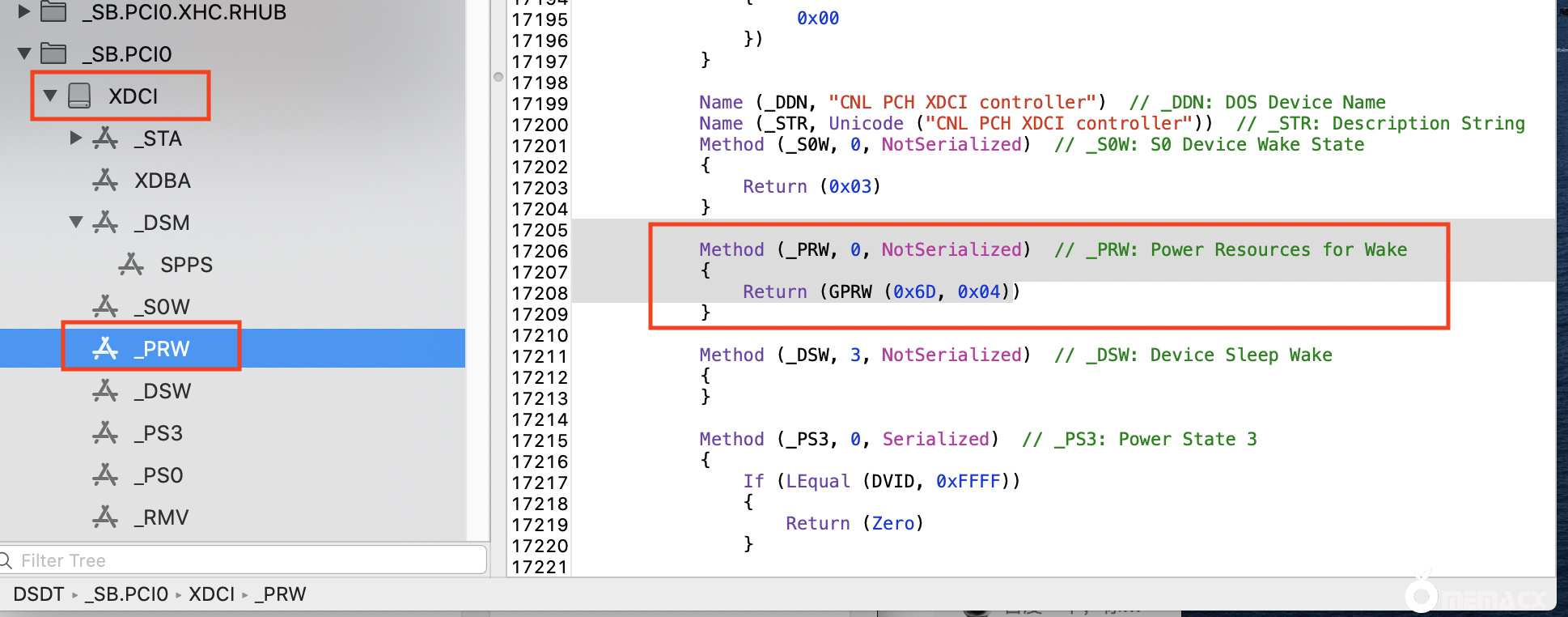The height and width of the screenshot is (617, 1568).
Task: Click the _S0W method icon
Action: [x=105, y=307]
